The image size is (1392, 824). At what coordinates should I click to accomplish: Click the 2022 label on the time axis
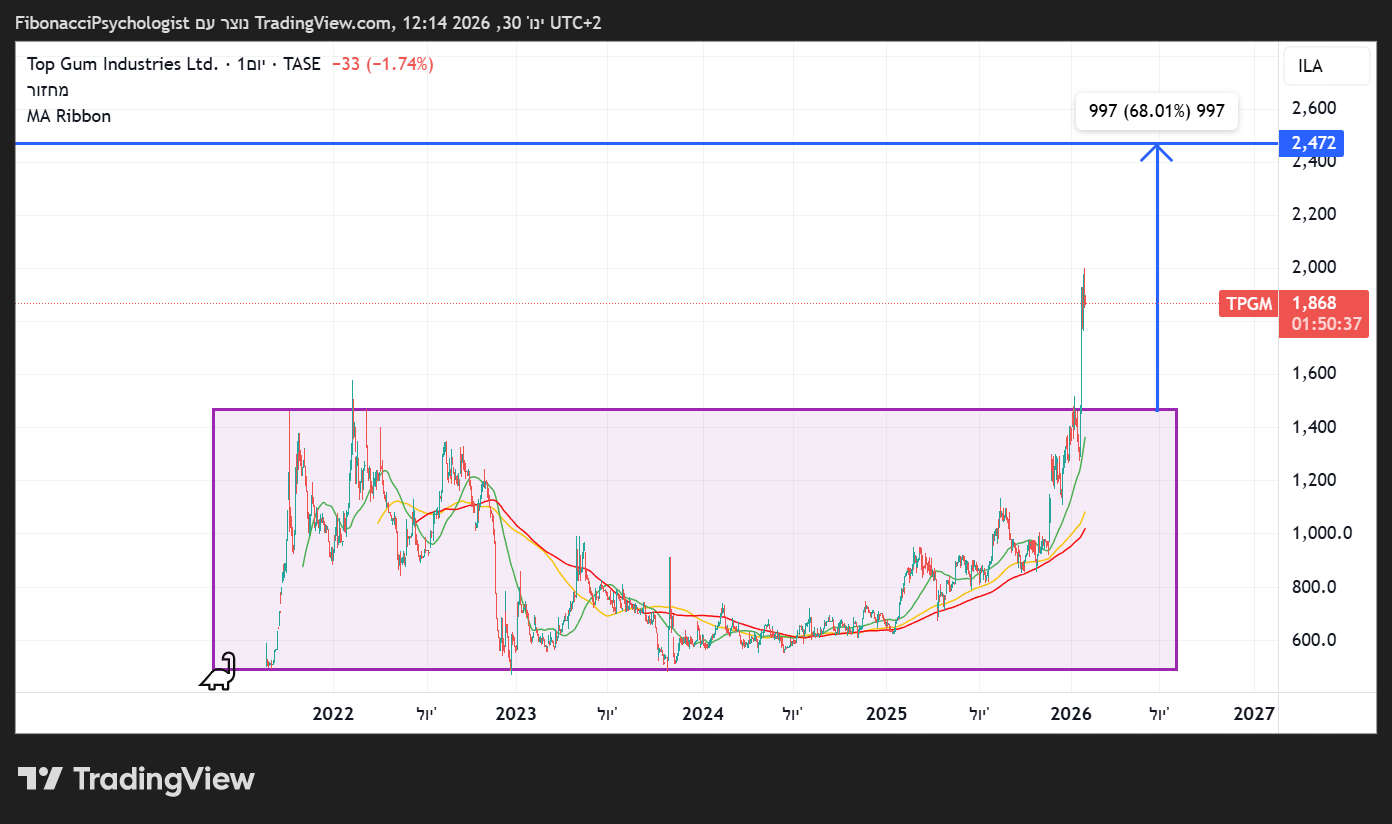tap(333, 714)
